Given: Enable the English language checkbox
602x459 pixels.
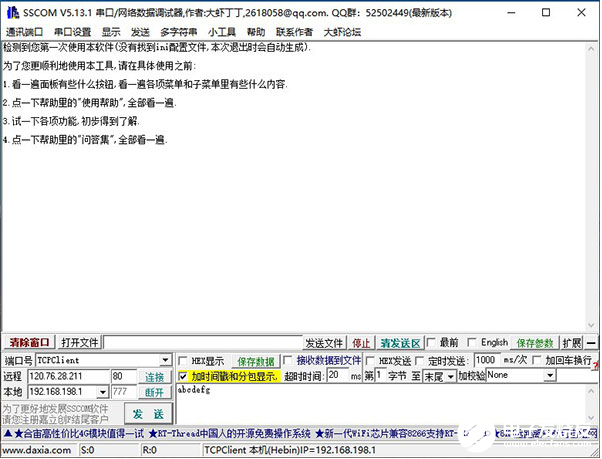Looking at the screenshot, I should tap(474, 343).
